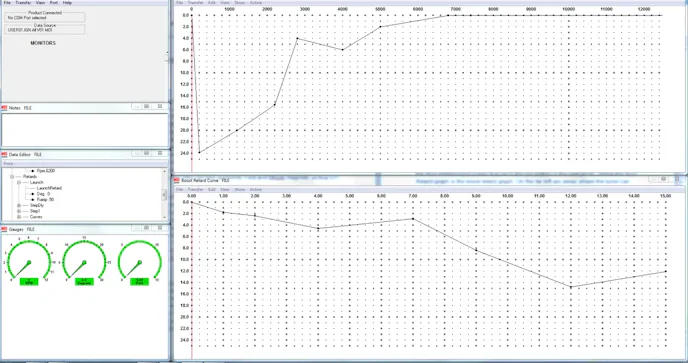Click inside the Notes text area
This screenshot has width=688, height=363.
click(x=85, y=129)
